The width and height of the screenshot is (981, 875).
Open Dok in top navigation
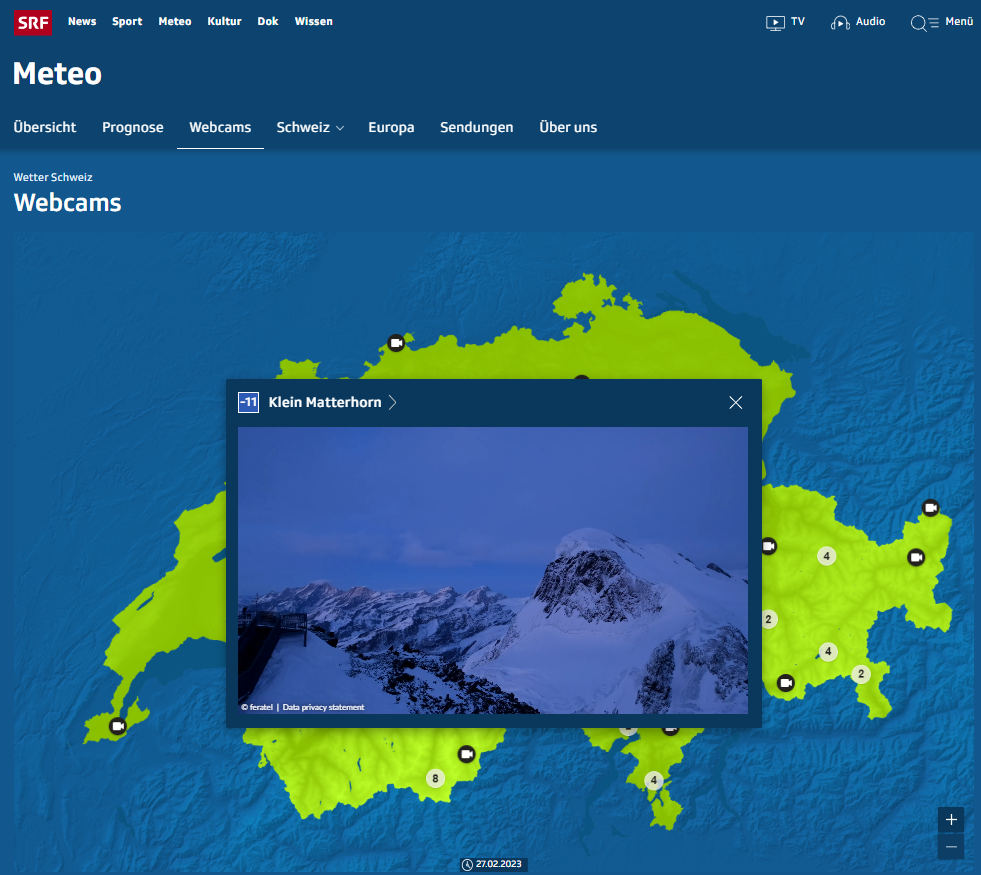pos(268,21)
